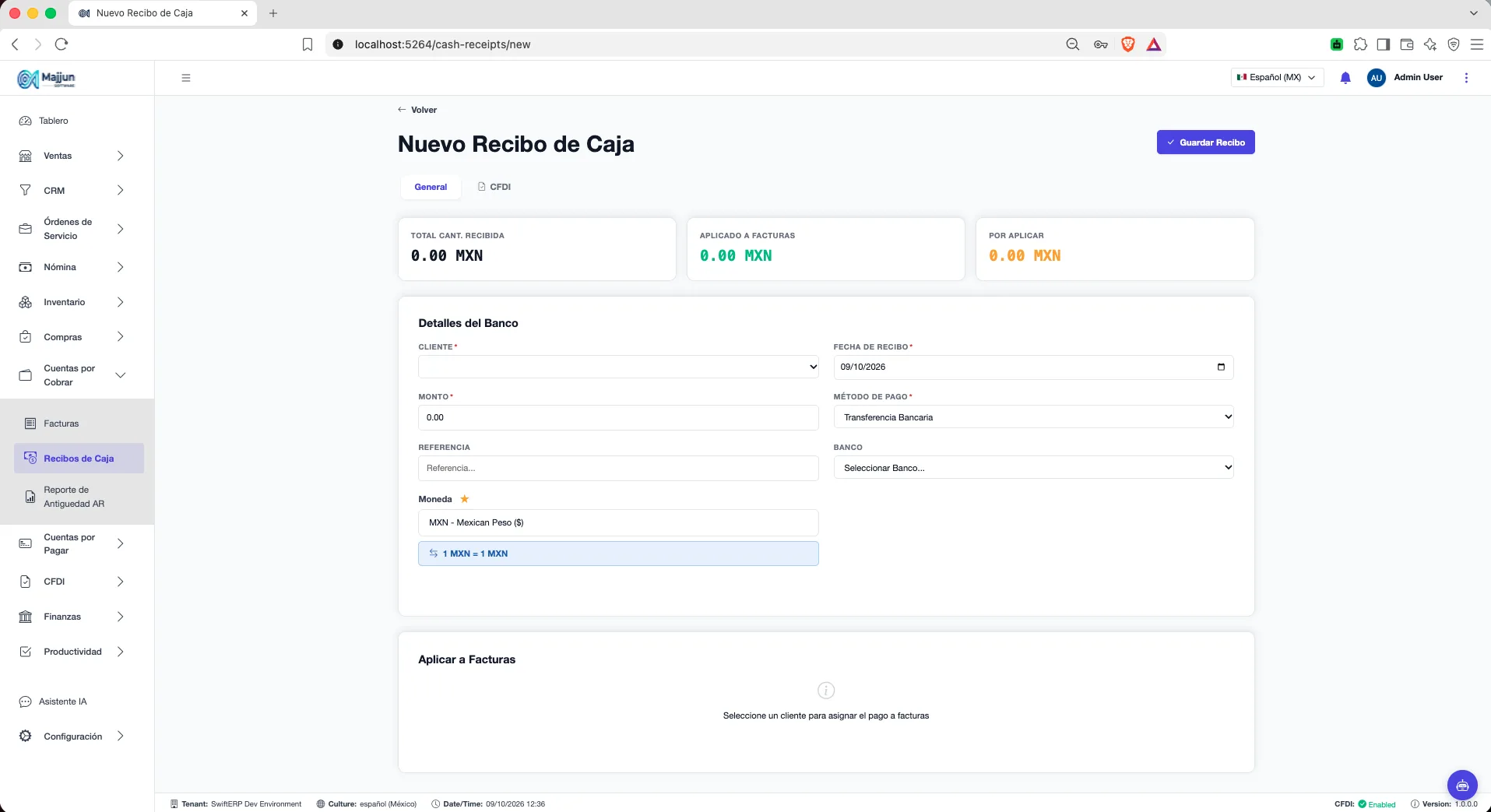
Task: Open the browser extensions puzzle icon
Action: 1360,44
